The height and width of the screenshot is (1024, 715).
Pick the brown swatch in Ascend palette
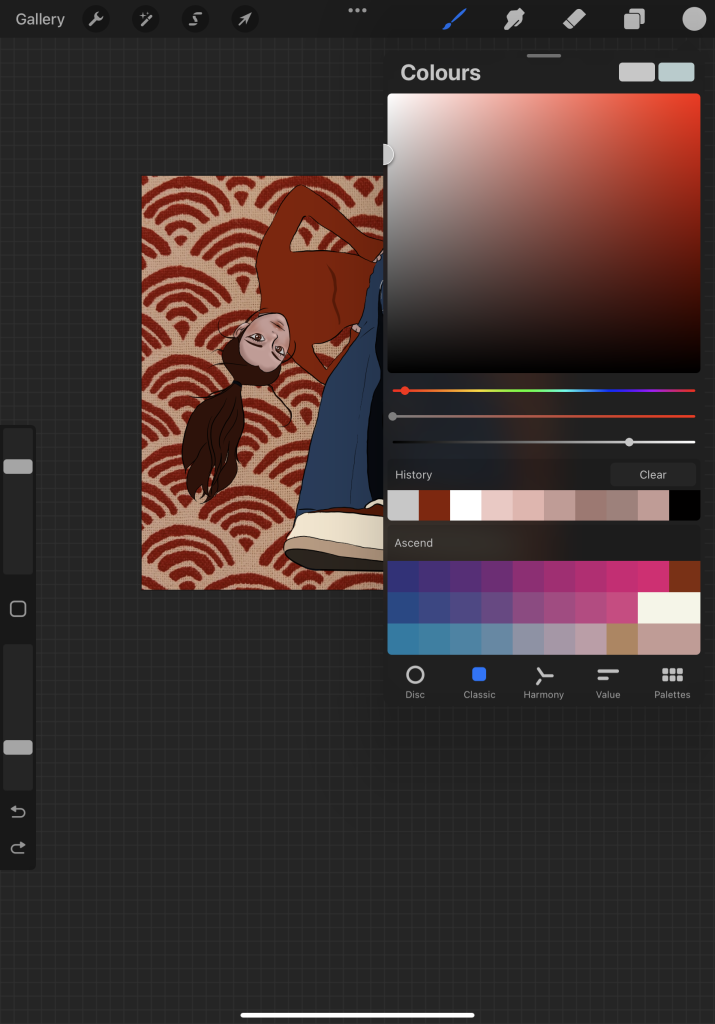pyautogui.click(x=685, y=577)
